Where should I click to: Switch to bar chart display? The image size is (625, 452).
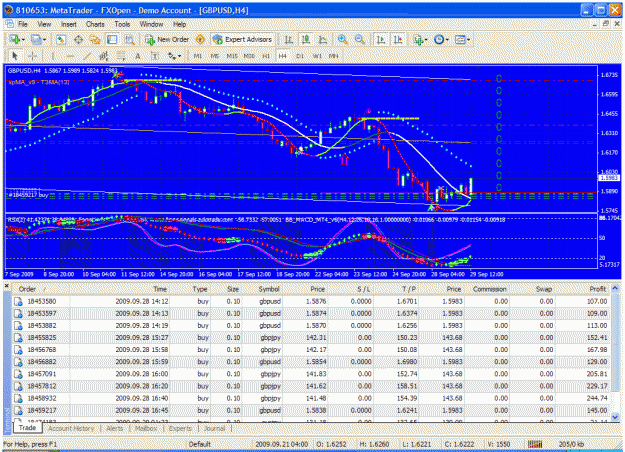click(288, 39)
